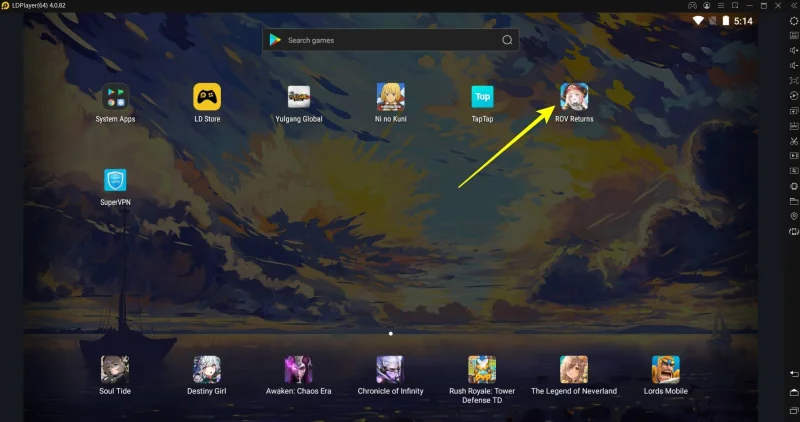This screenshot has width=800, height=422.
Task: Increase volume with the sidebar volume-up icon
Action: (x=794, y=51)
